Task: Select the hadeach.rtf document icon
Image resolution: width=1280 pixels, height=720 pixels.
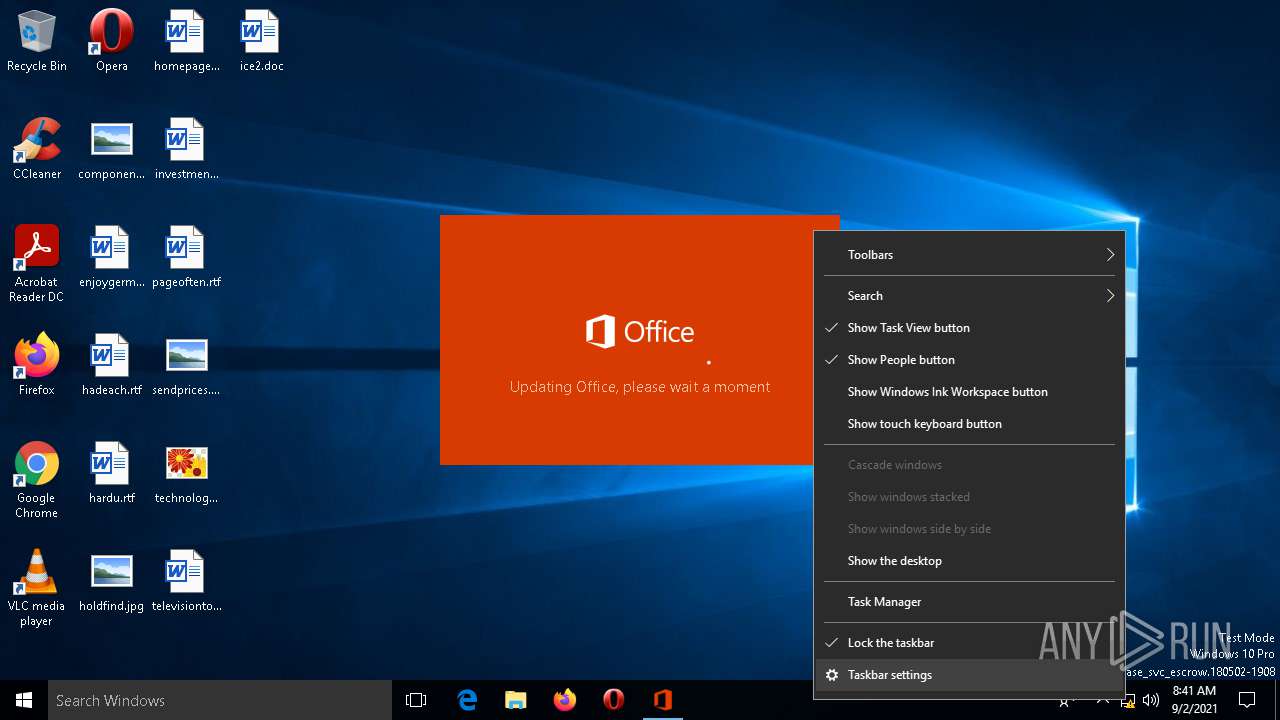Action: (x=112, y=364)
